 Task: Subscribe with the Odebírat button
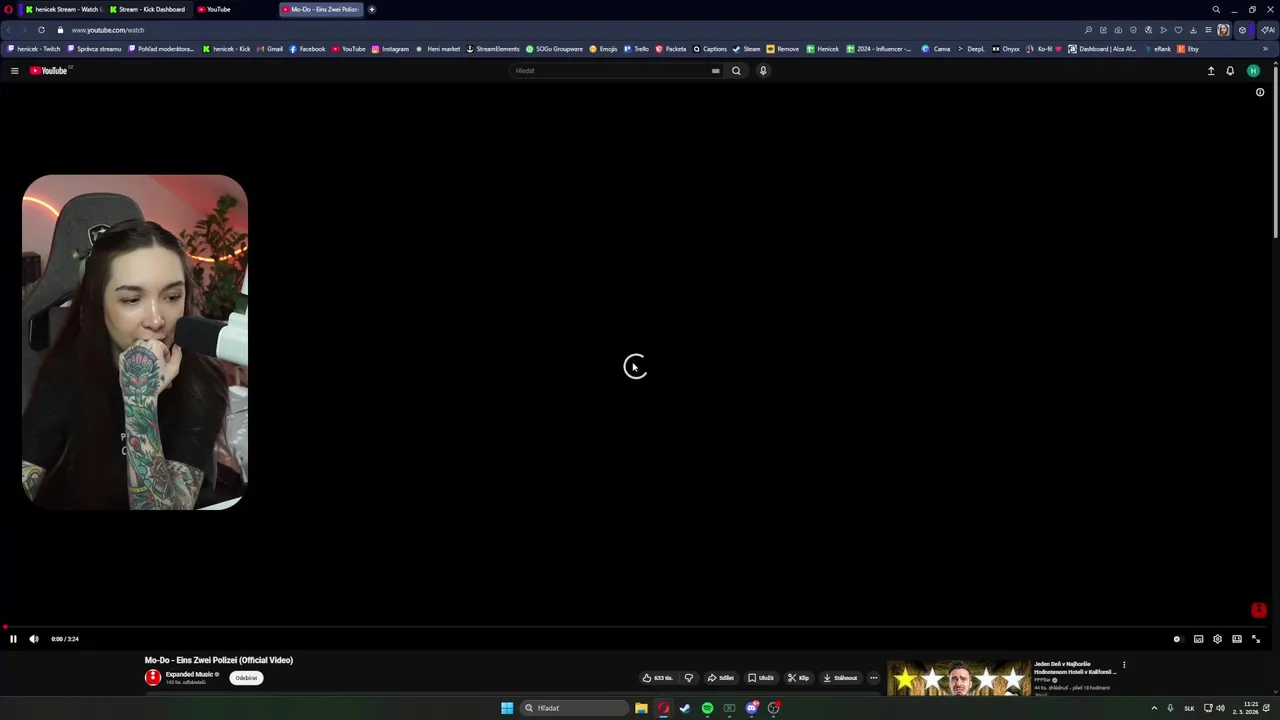coord(246,678)
